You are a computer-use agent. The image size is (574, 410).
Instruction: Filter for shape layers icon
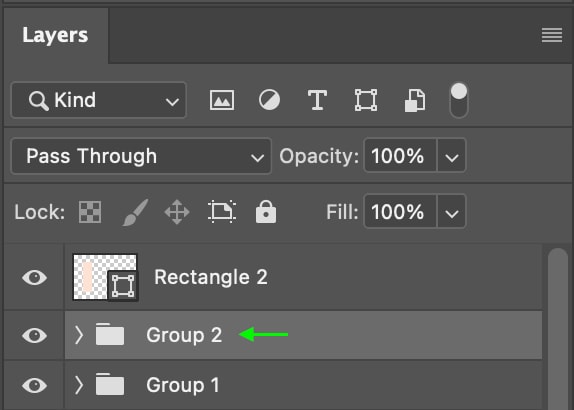(366, 100)
